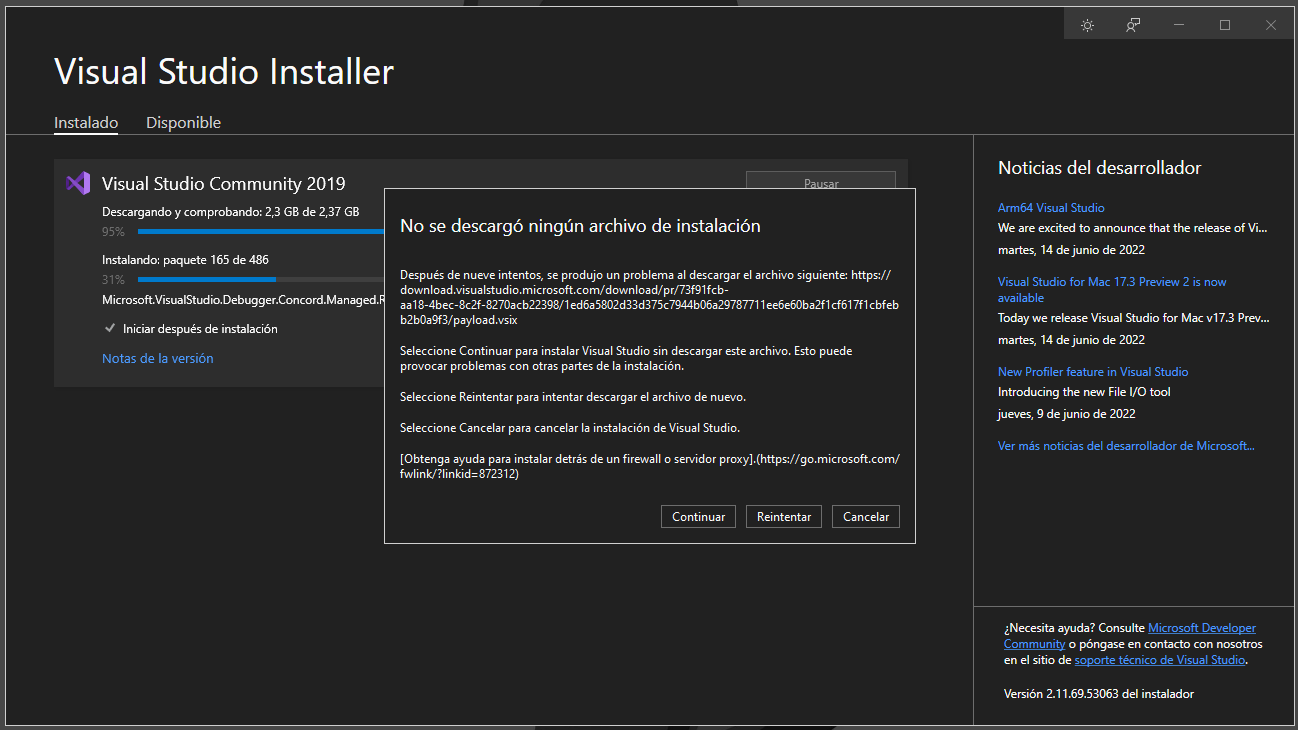
Task: Click Reintentar to retry the download
Action: tap(784, 516)
